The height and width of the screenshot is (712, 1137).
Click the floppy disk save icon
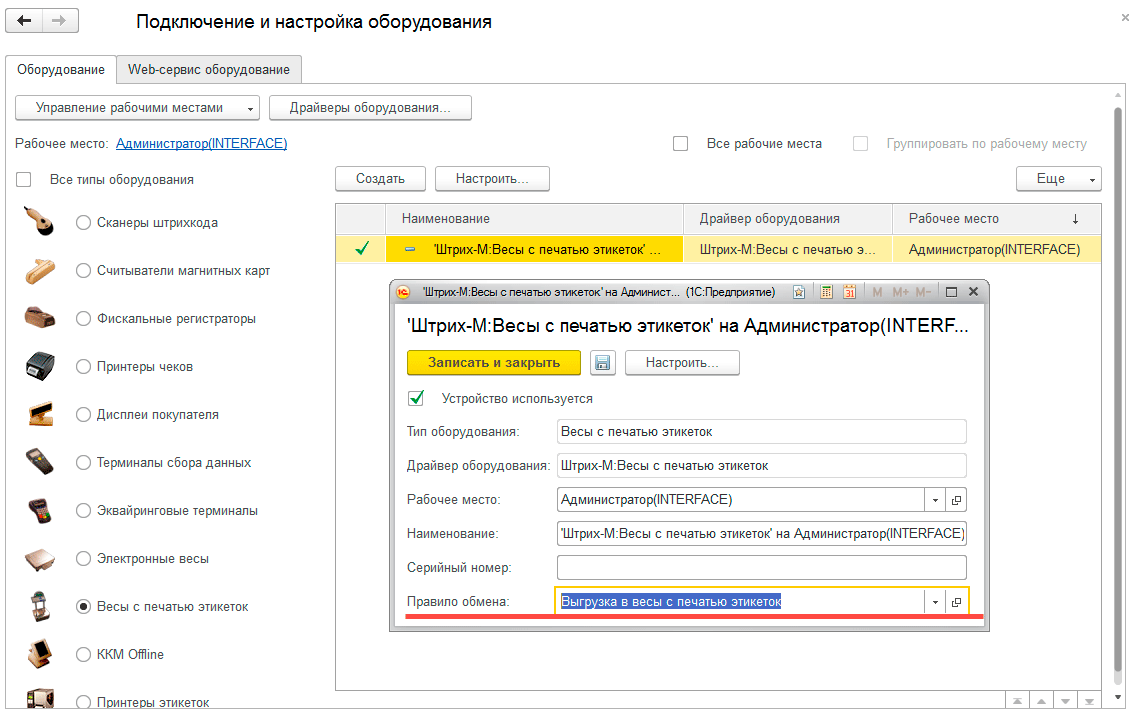click(602, 363)
